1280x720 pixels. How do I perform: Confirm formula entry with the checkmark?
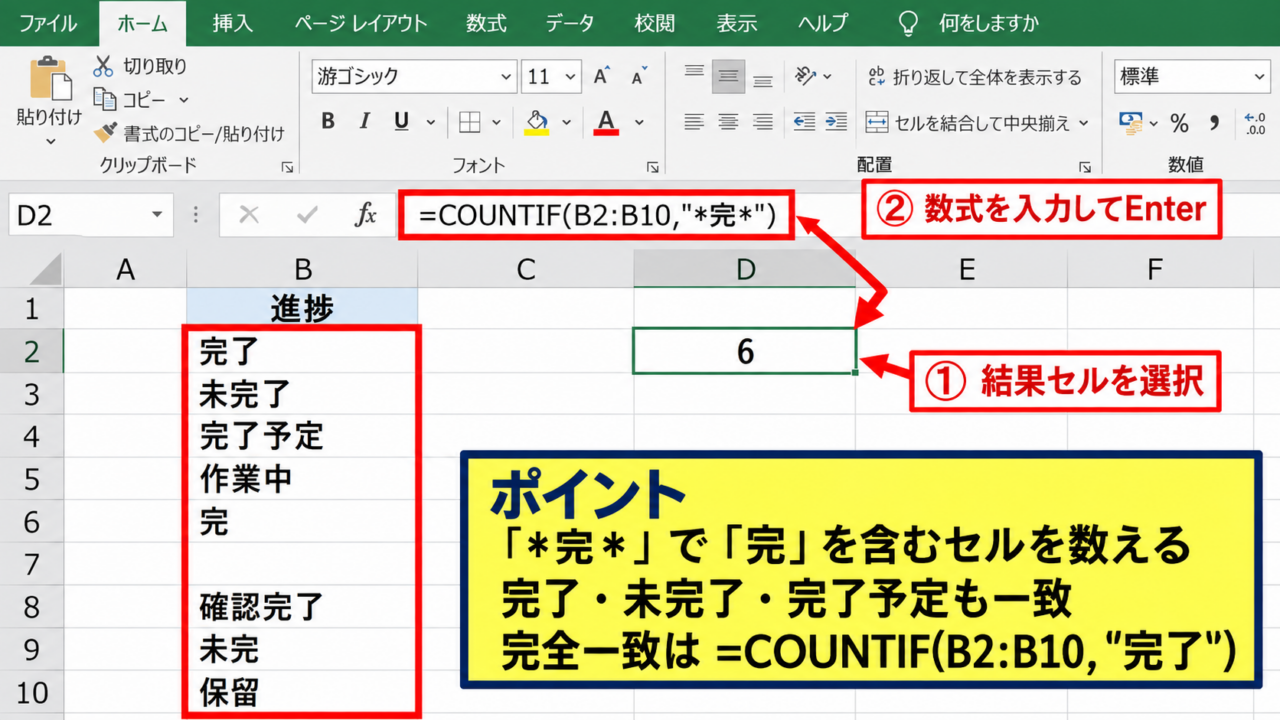(308, 214)
